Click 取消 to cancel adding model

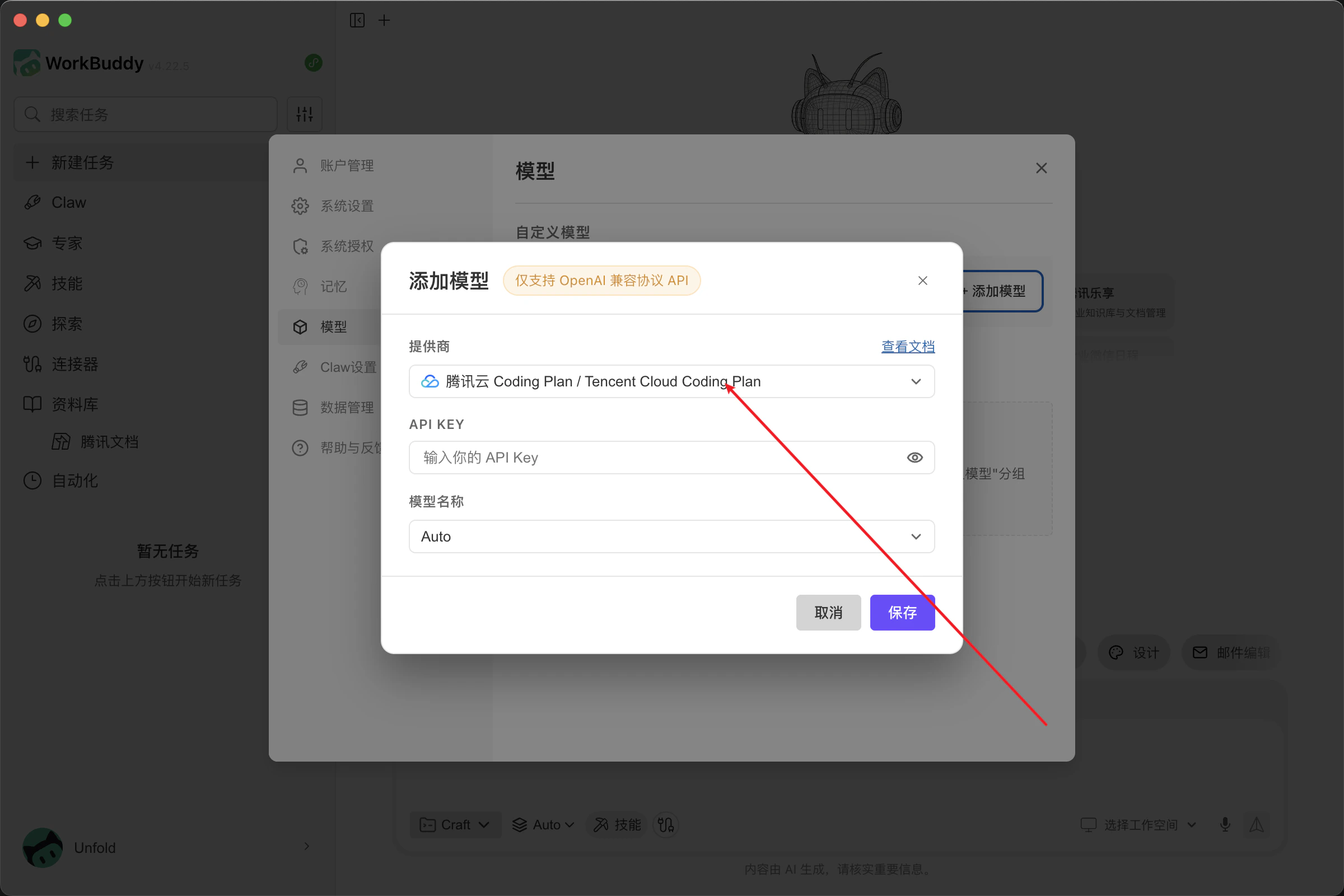[x=828, y=613]
